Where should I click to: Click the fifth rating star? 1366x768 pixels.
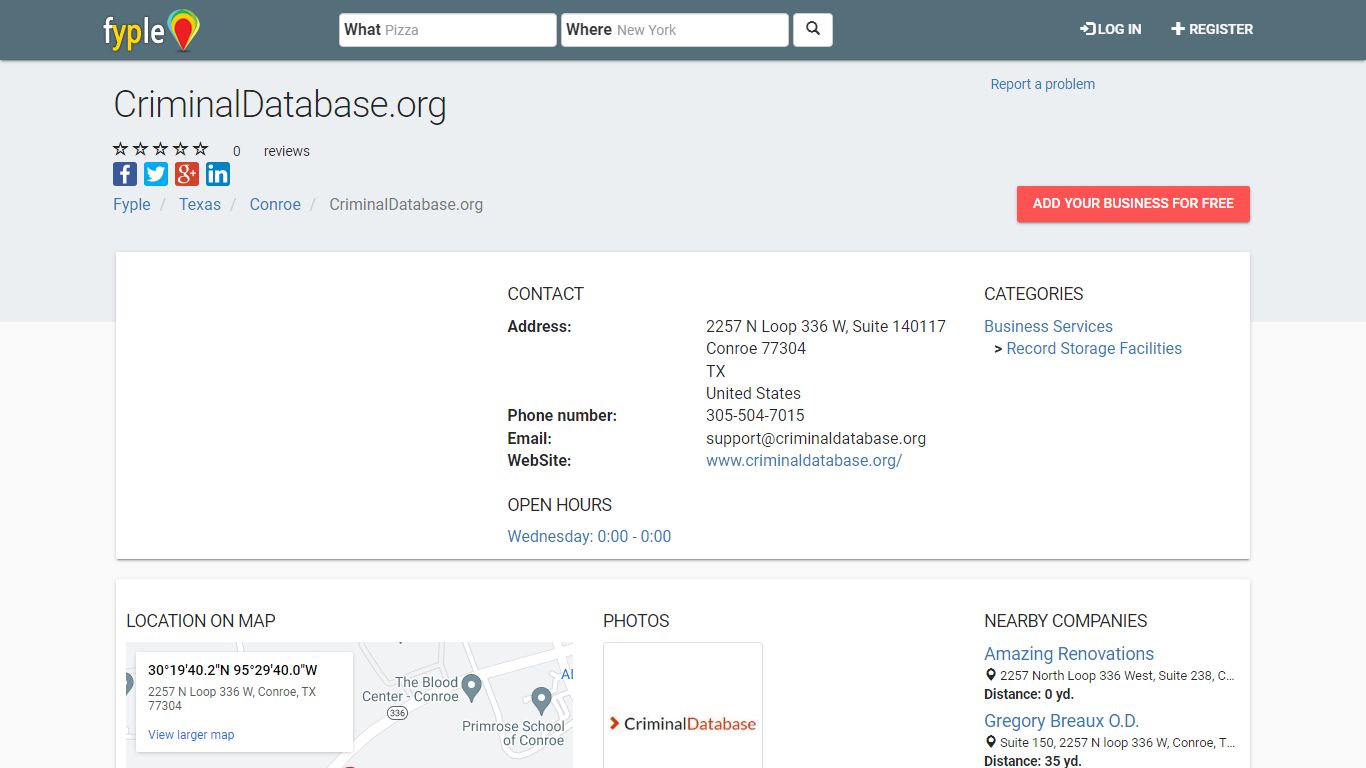coord(201,149)
